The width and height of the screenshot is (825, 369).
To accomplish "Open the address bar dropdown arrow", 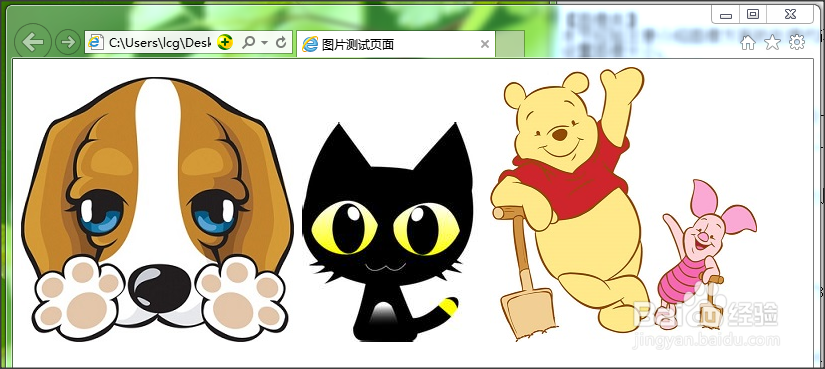I will point(265,43).
